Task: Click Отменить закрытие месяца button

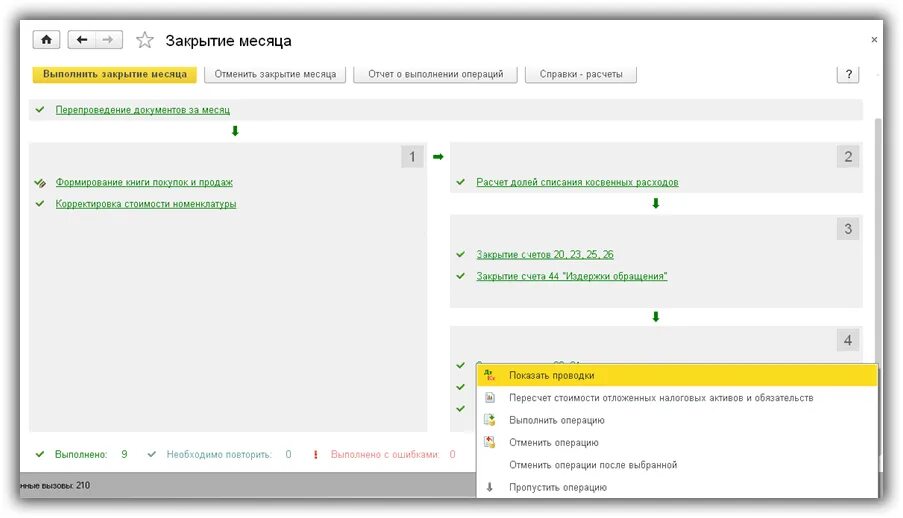Action: pos(275,74)
